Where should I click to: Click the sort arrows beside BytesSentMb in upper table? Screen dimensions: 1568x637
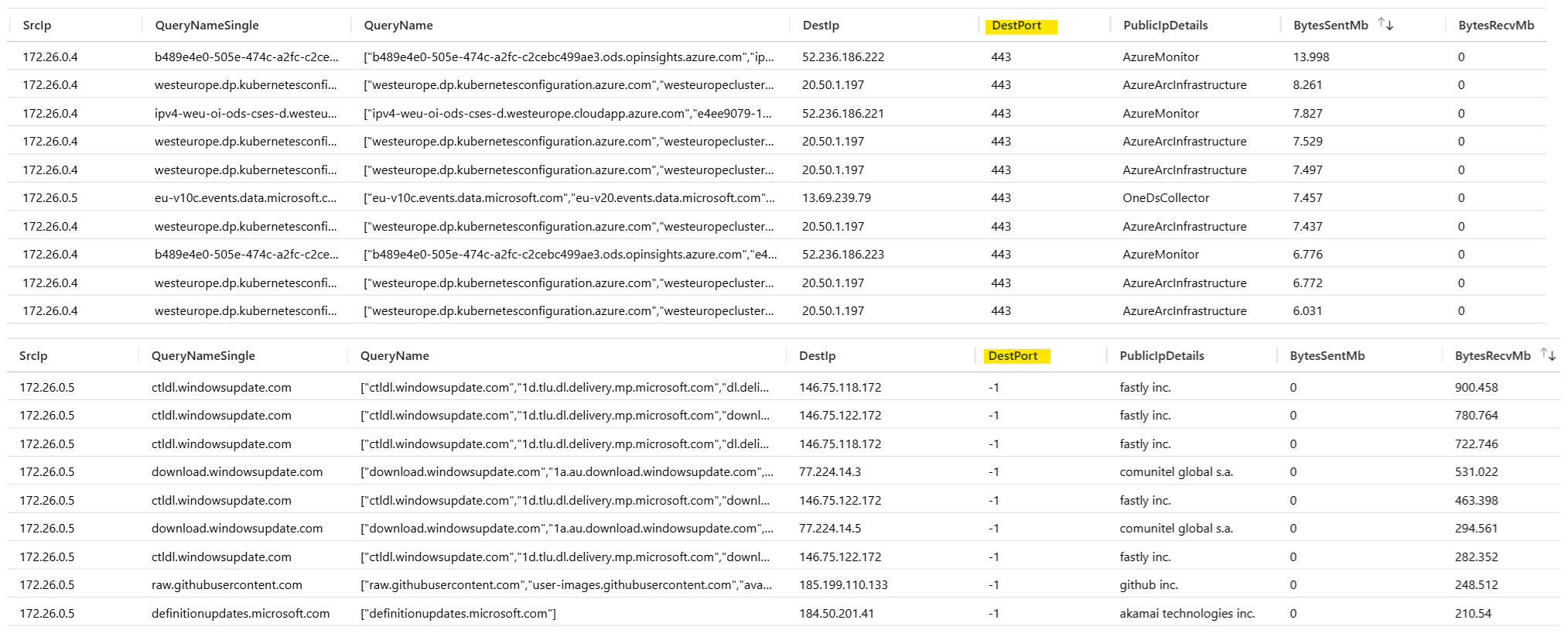click(1385, 25)
